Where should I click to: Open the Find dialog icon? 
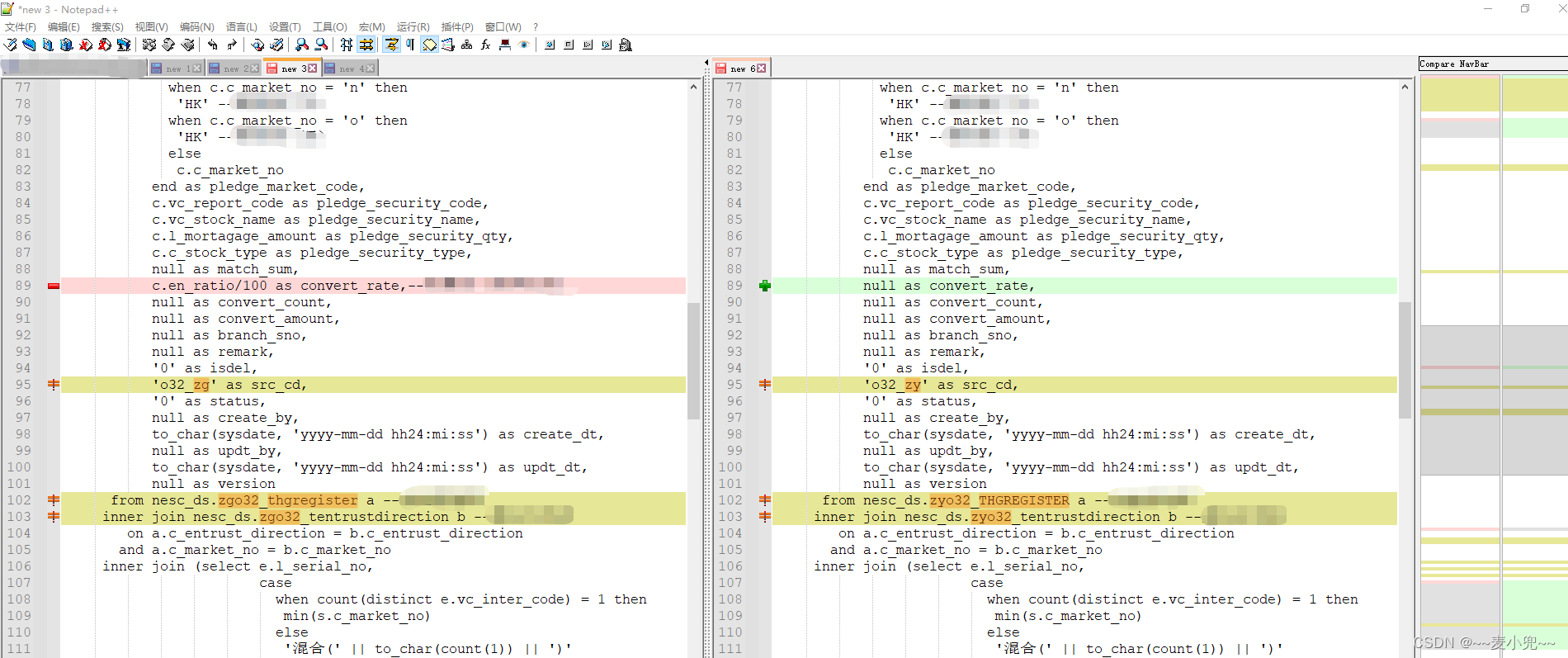click(x=257, y=45)
